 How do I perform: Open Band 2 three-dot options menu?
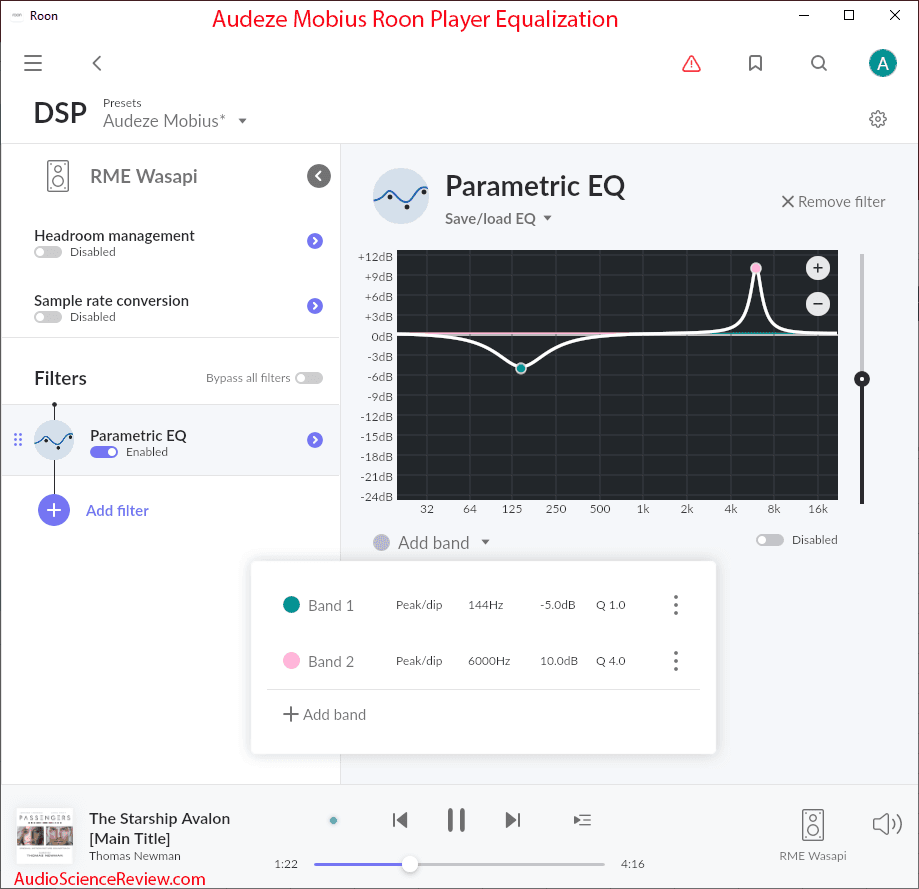point(676,661)
